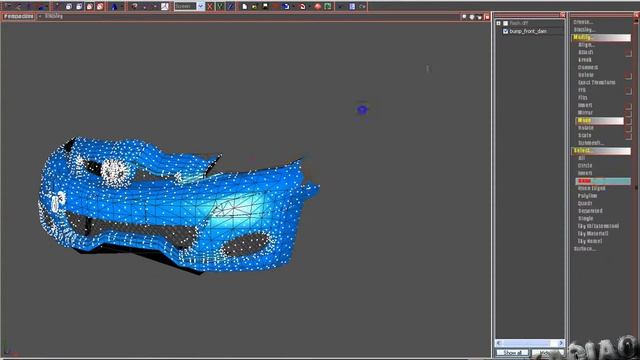The height and width of the screenshot is (360, 640).
Task: Expand the Create... command group
Action: click(x=583, y=22)
